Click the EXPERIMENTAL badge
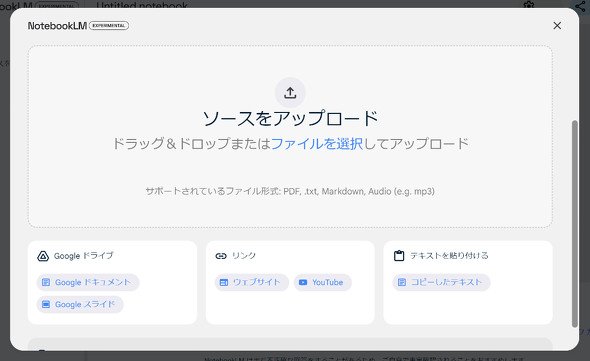 (x=109, y=26)
